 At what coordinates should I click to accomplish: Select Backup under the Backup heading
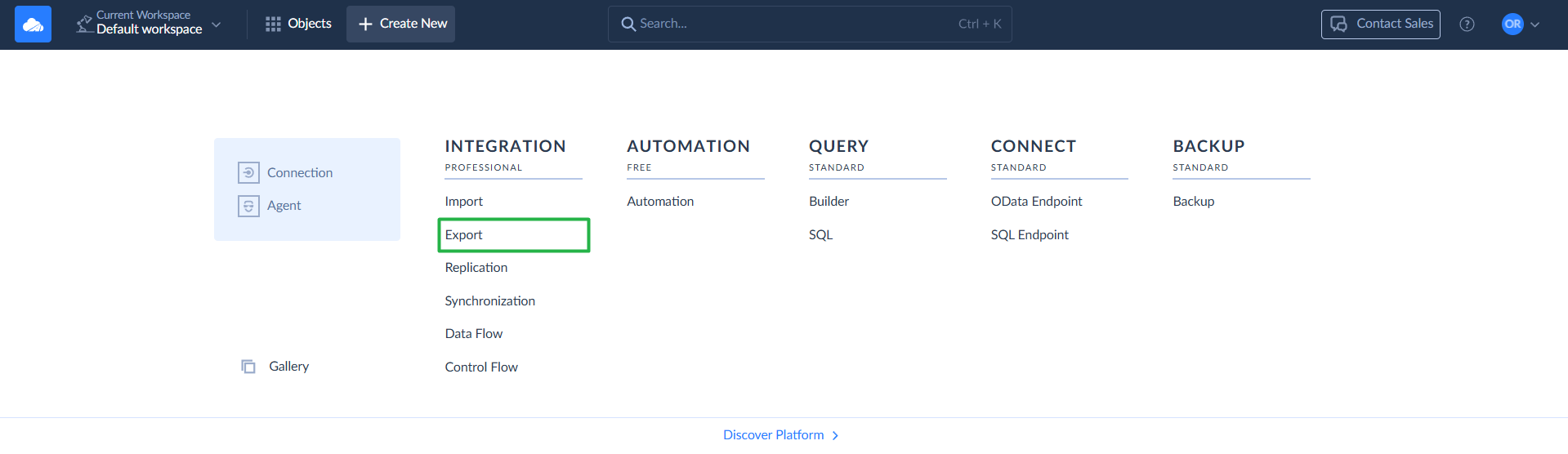coord(1193,202)
